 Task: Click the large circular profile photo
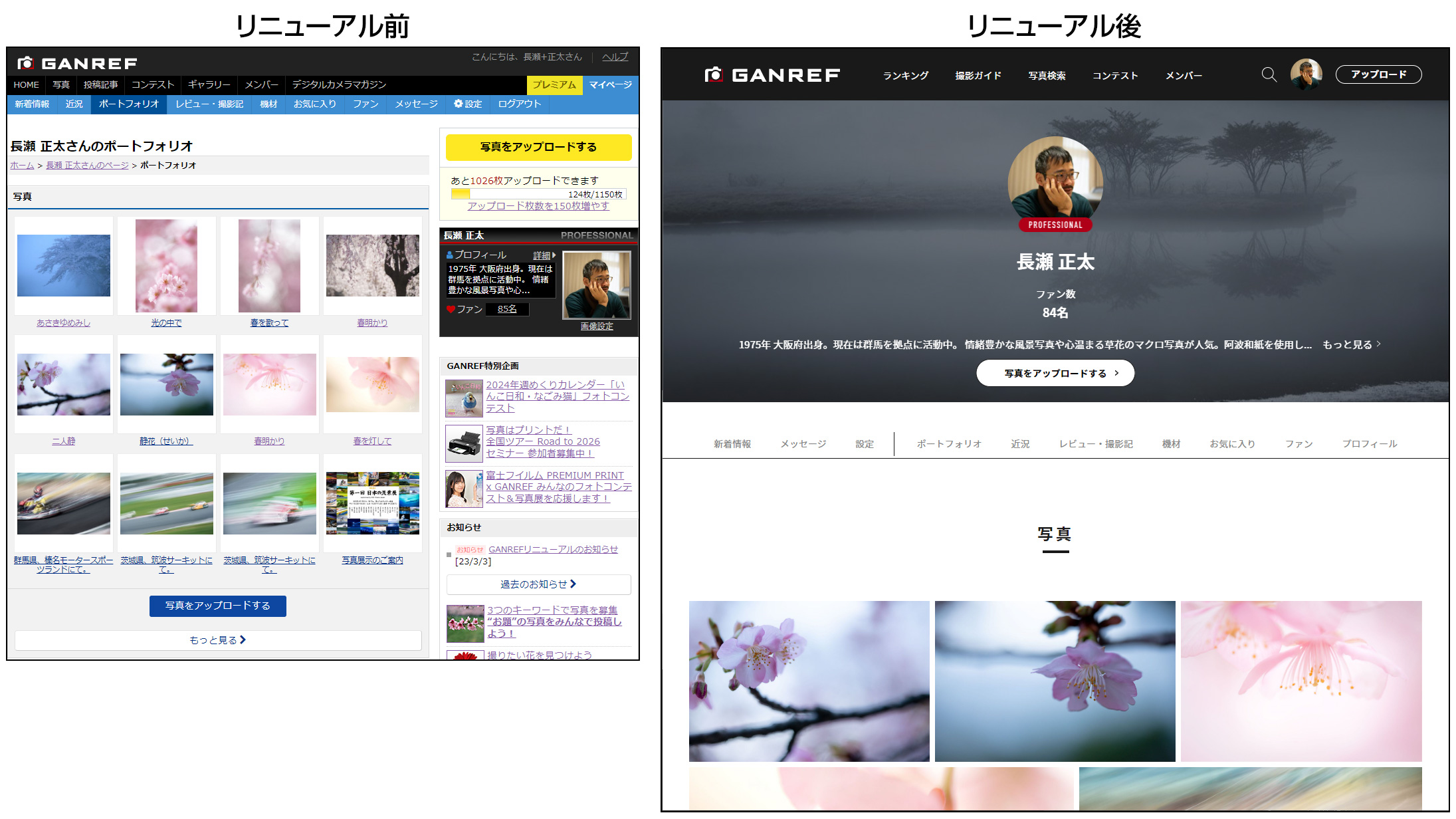pyautogui.click(x=1055, y=183)
